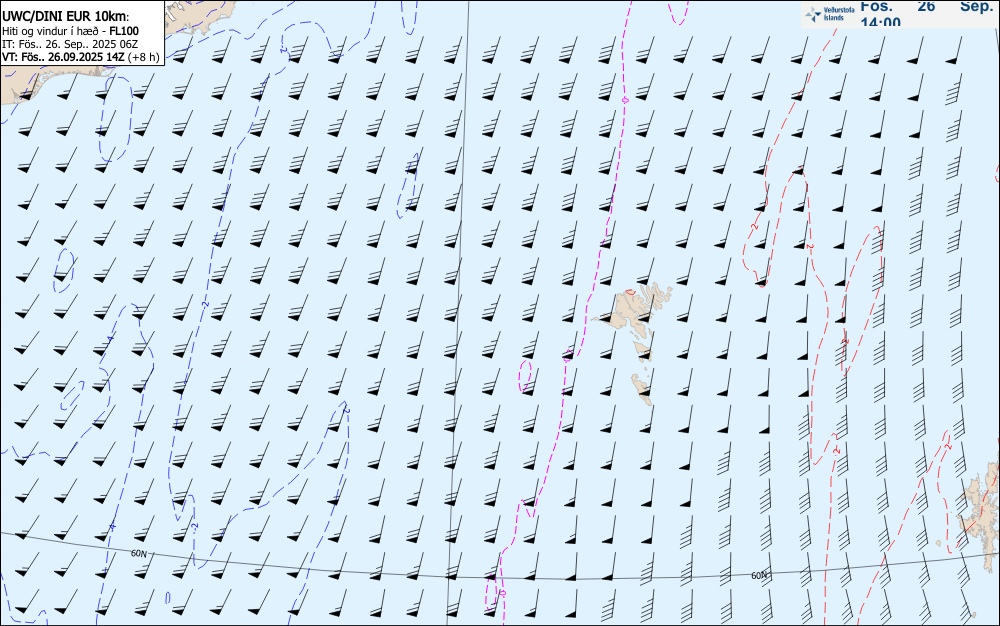Click the "VT: Fös.. 26.09.2025 14Z (+8 h)" line
This screenshot has width=1000, height=626.
pyautogui.click(x=80, y=57)
